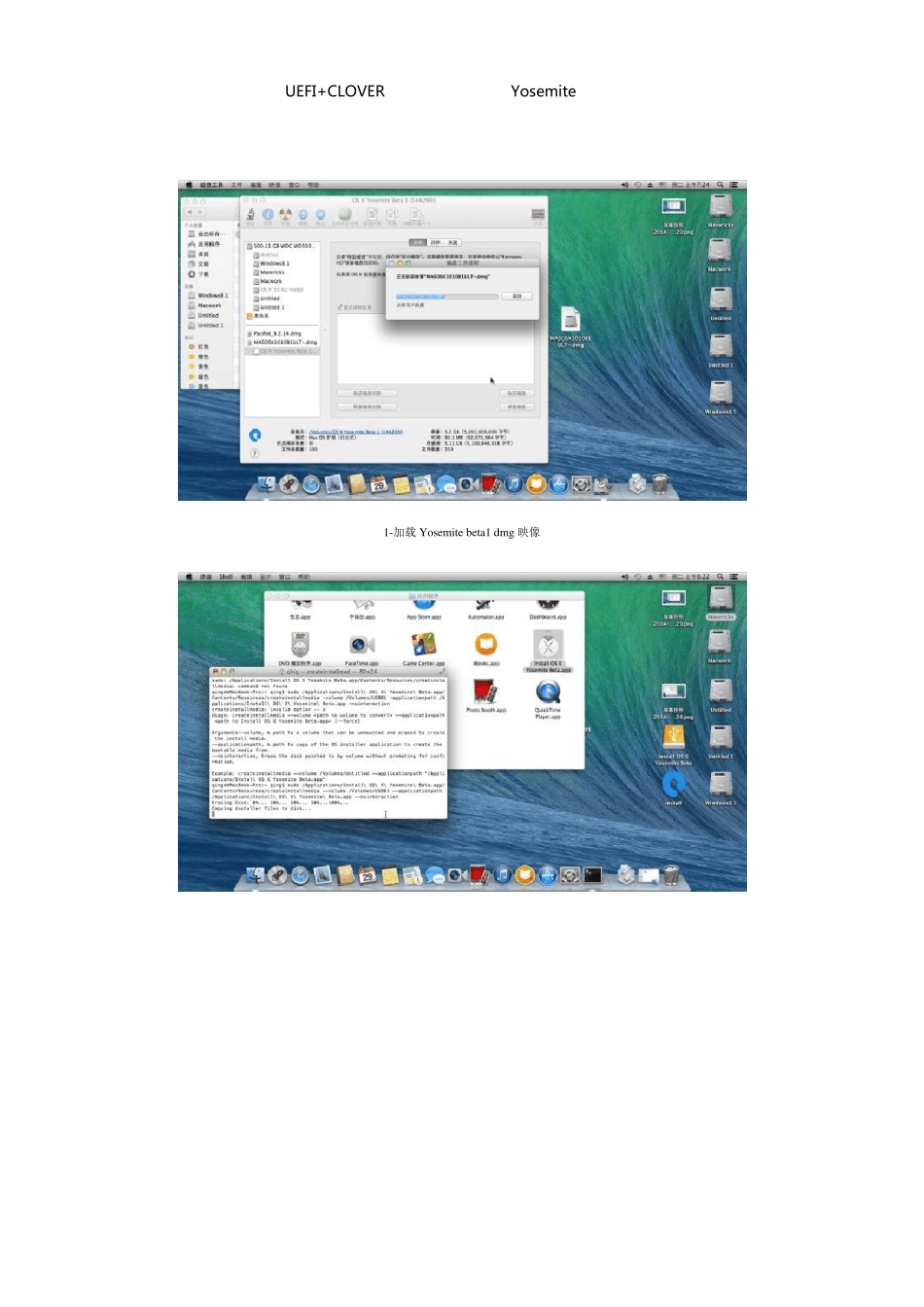Toggle the show details checkbox in Disk Utility
Viewport: 924px width, 1307px height.
click(x=339, y=307)
